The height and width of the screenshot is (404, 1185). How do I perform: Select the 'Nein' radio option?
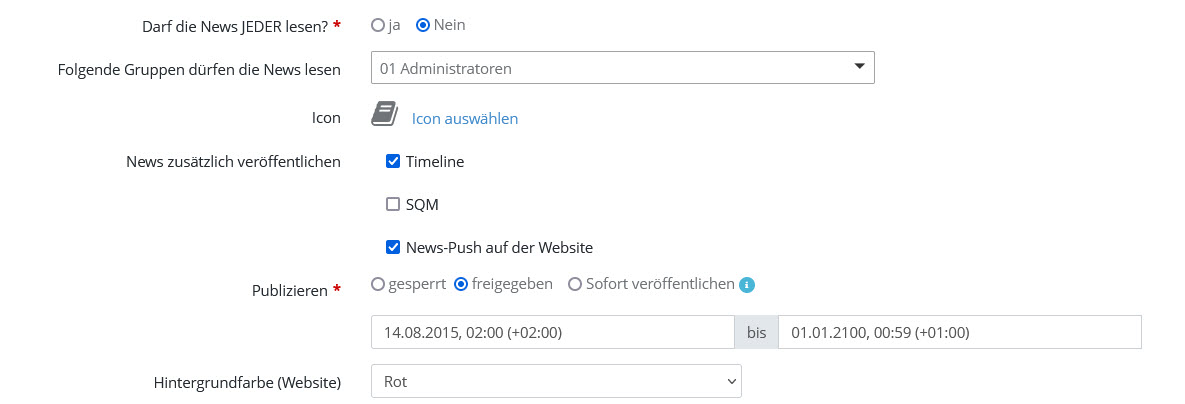pyautogui.click(x=423, y=25)
